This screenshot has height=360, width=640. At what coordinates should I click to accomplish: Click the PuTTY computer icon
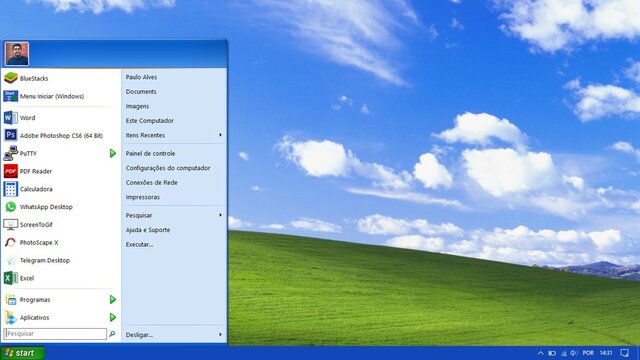[x=11, y=153]
